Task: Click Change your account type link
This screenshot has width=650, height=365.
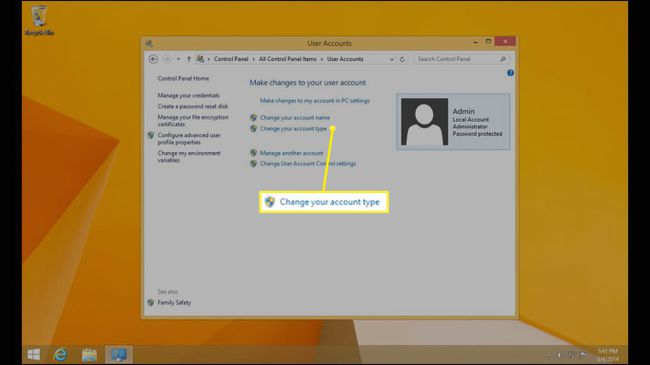Action: tap(293, 129)
